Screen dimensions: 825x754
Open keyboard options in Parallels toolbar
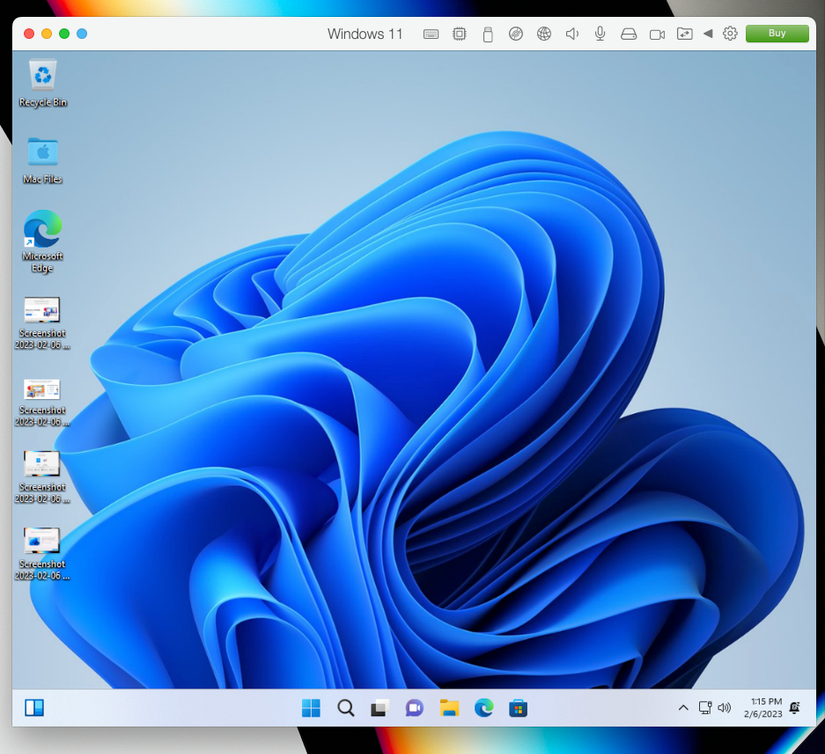(x=430, y=33)
